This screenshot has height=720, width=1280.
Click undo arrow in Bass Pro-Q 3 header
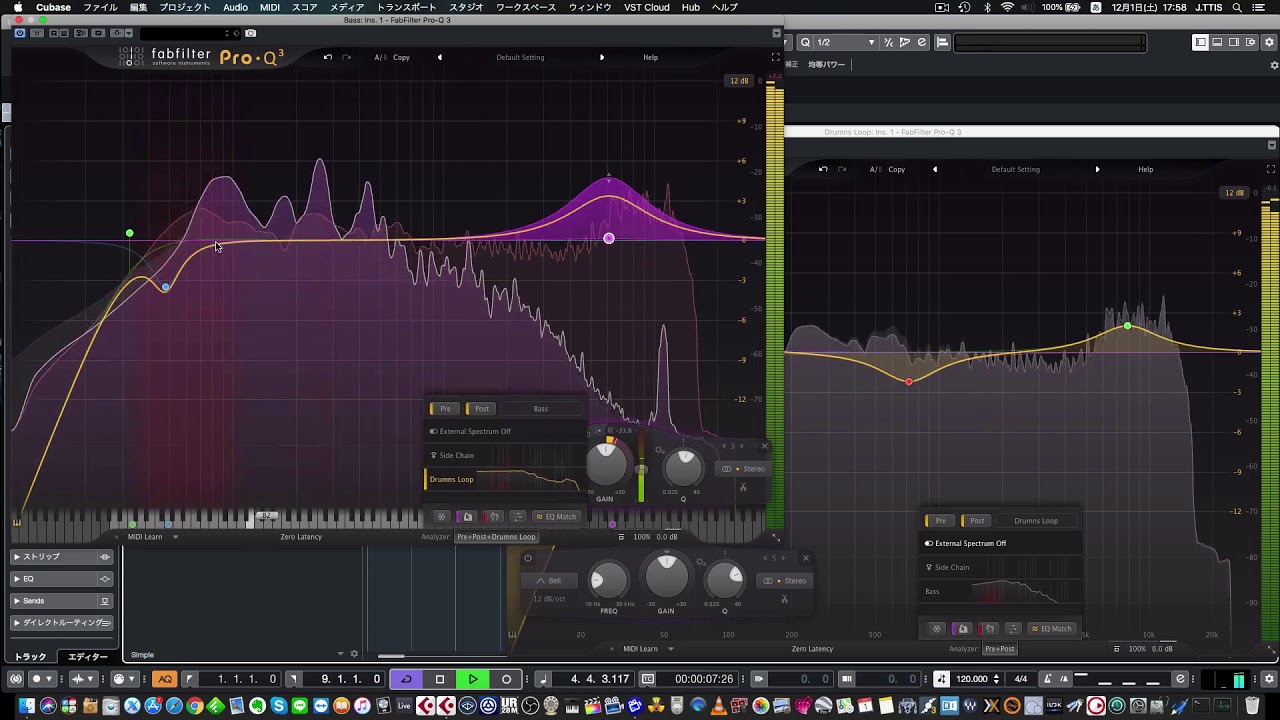(x=327, y=57)
